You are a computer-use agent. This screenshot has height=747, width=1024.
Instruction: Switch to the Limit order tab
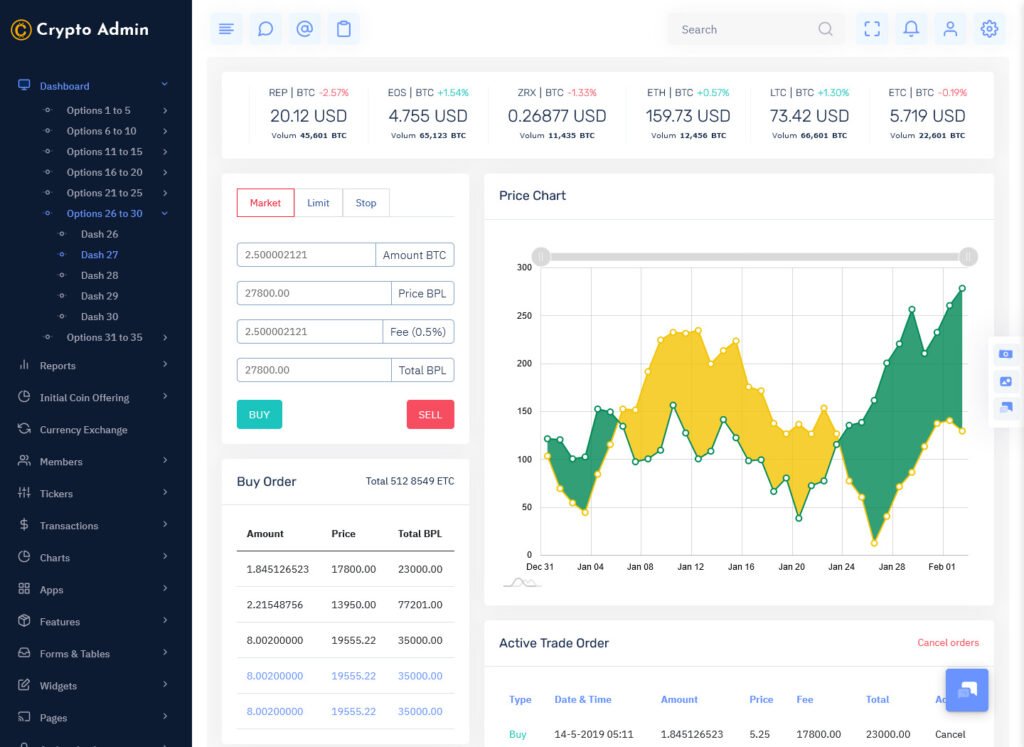coord(318,202)
